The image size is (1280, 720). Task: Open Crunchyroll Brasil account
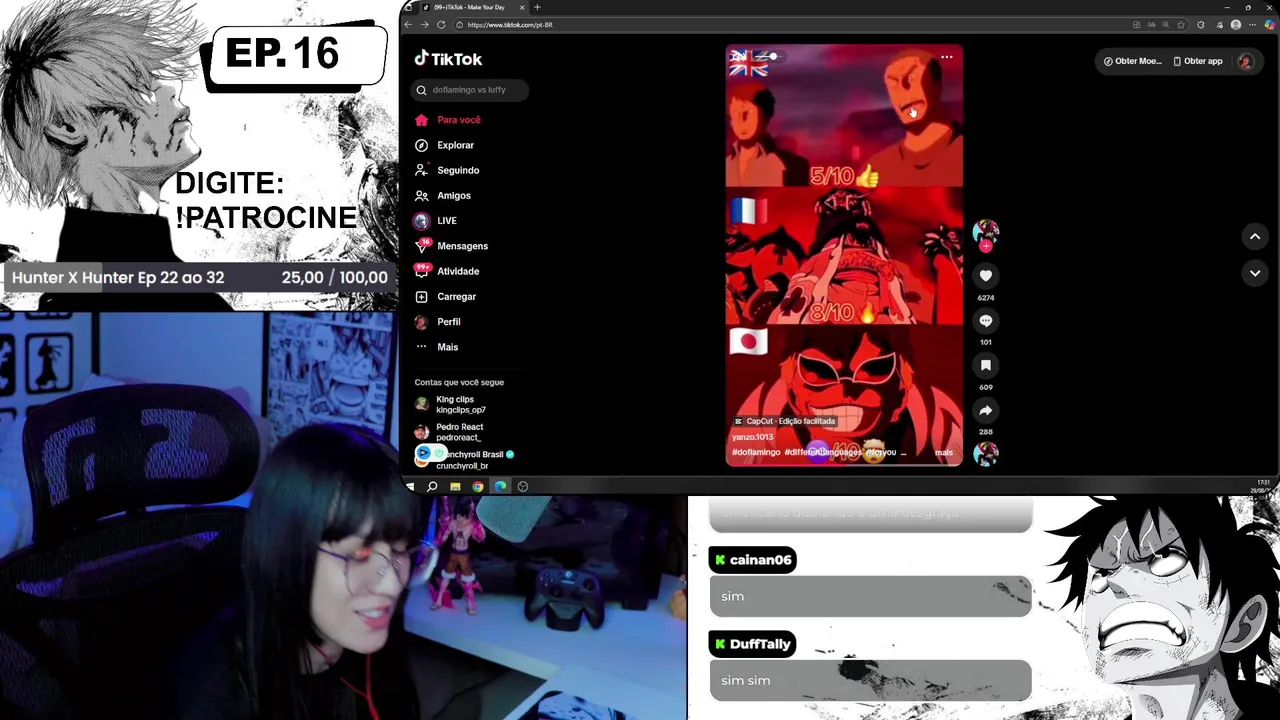(464, 459)
